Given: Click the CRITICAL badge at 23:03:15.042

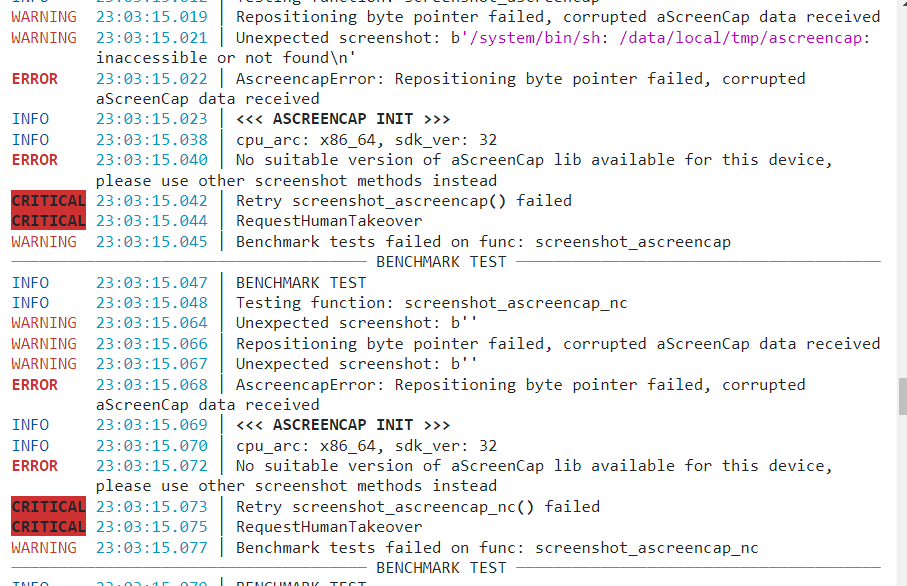Looking at the screenshot, I should pyautogui.click(x=48, y=201).
